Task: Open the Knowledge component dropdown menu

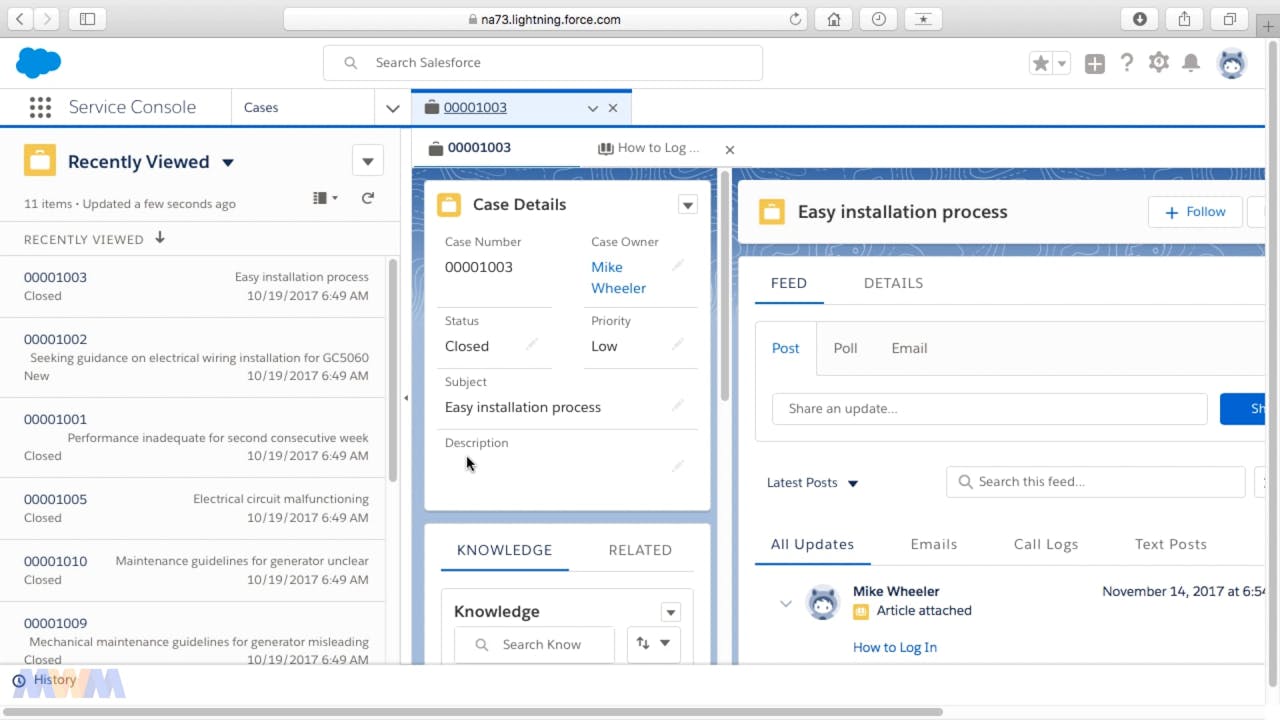Action: pyautogui.click(x=671, y=612)
